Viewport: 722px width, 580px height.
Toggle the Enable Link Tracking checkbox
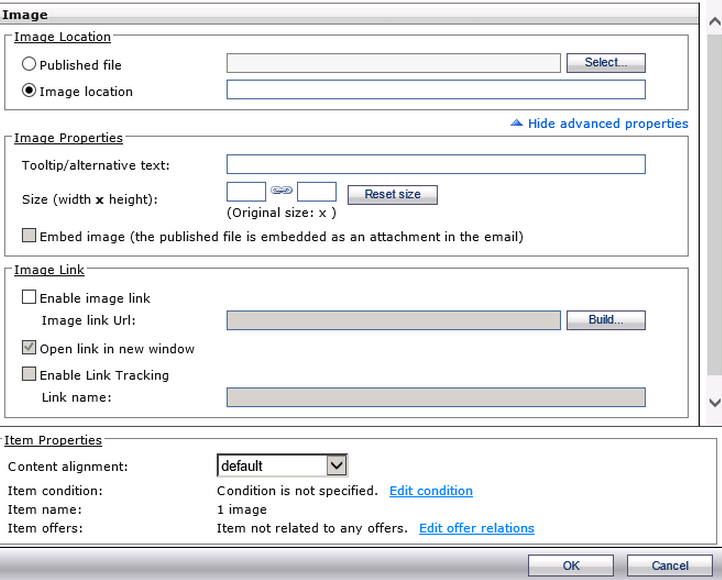29,375
